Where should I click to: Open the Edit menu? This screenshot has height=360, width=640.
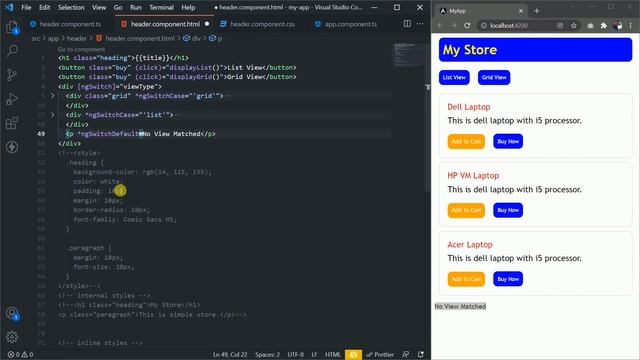[x=44, y=7]
